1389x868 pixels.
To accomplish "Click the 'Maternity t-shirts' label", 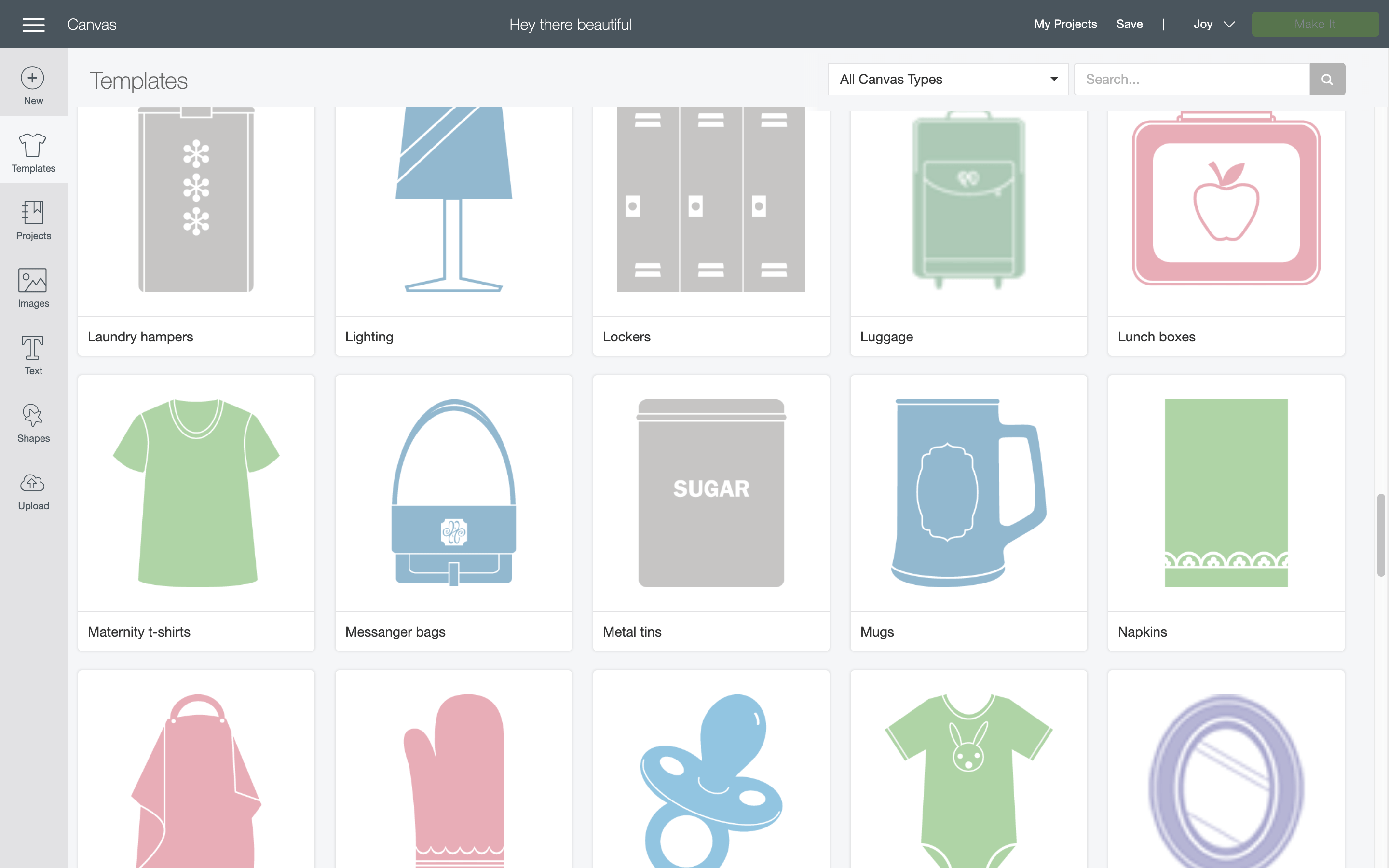I will 139,632.
